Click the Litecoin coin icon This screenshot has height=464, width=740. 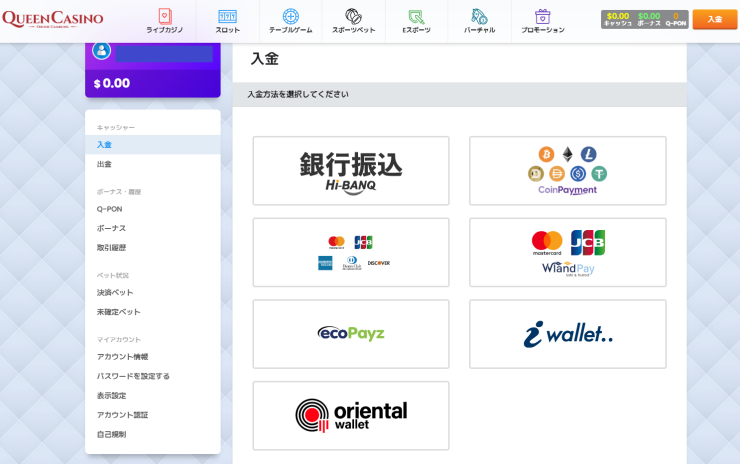click(x=589, y=154)
